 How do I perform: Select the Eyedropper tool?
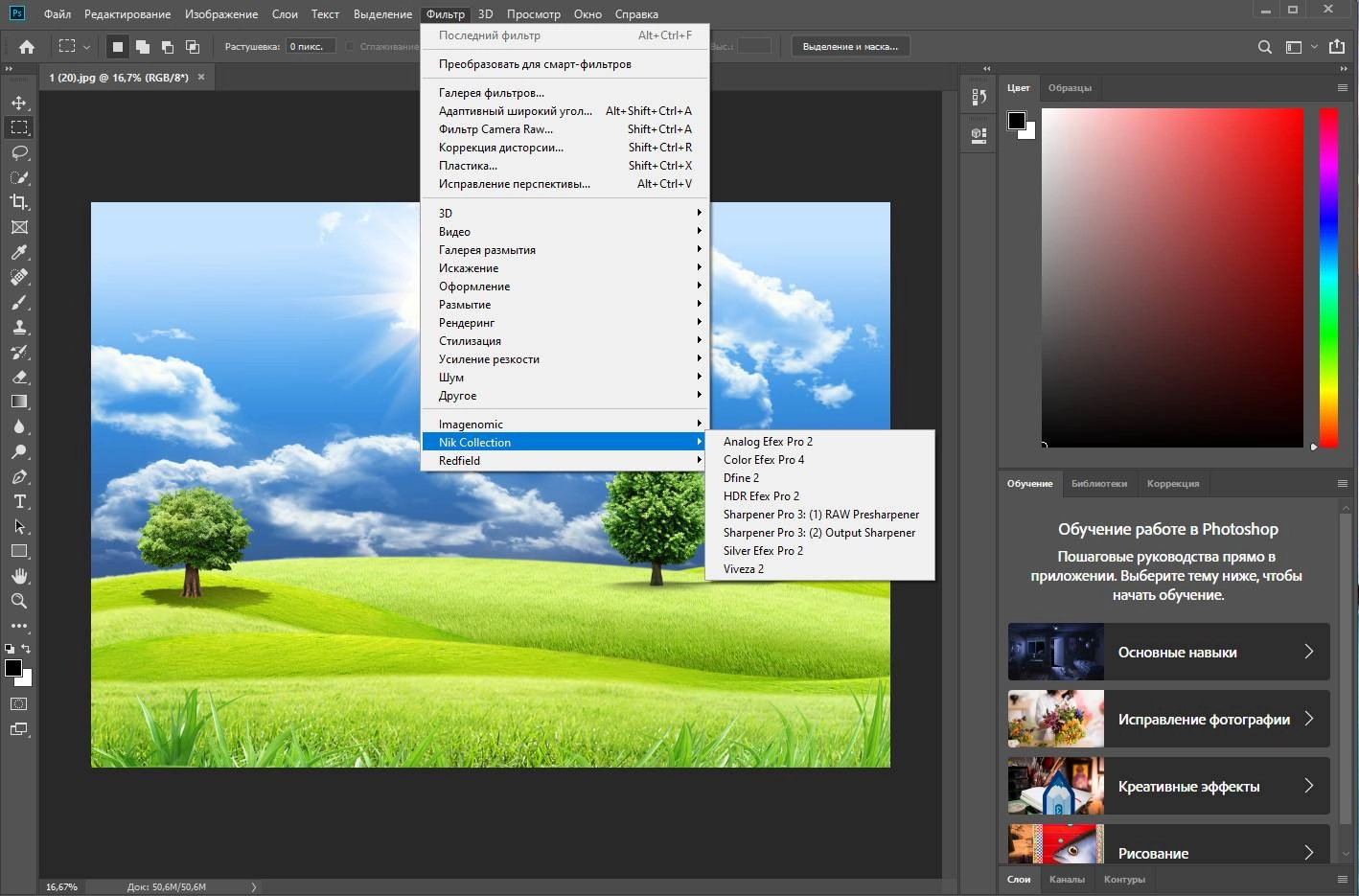(19, 252)
